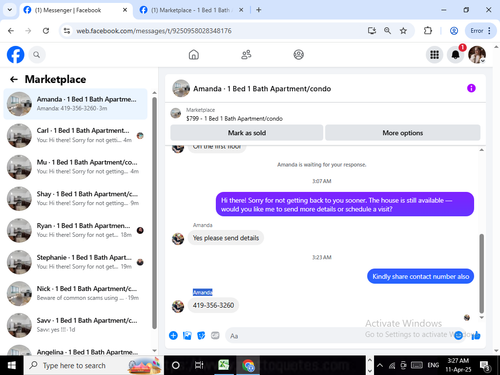Choose a sticker icon in the composer
The image size is (500, 375).
point(201,335)
